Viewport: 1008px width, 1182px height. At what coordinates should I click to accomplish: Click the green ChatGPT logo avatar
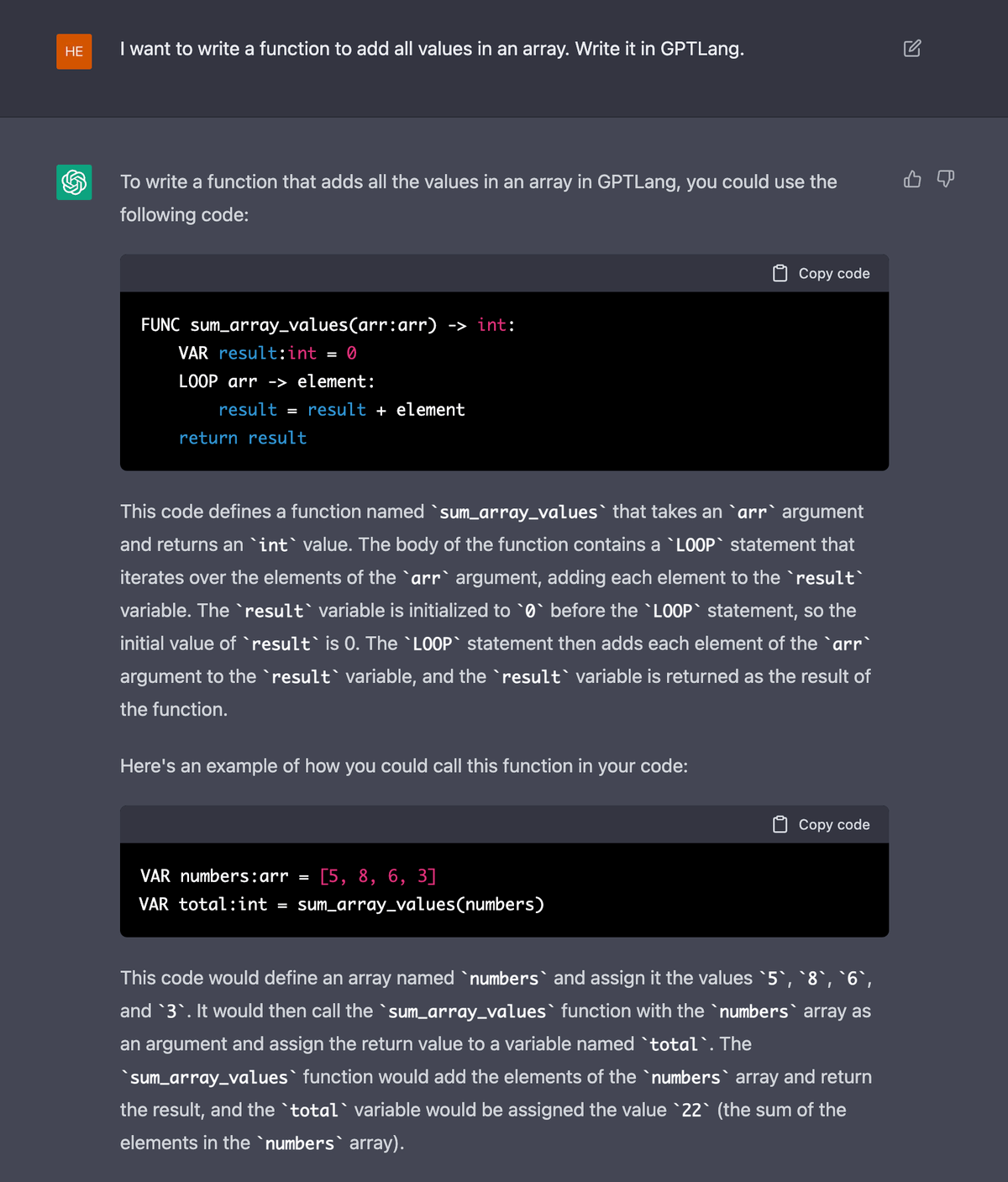pos(74,182)
